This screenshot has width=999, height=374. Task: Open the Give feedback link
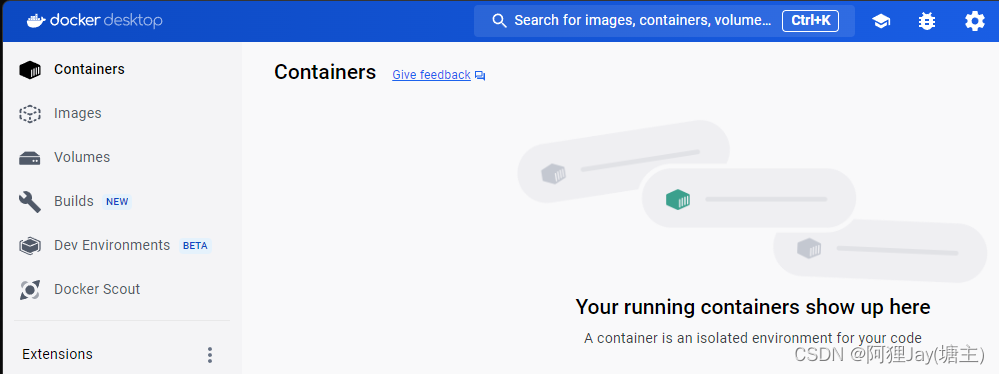431,75
